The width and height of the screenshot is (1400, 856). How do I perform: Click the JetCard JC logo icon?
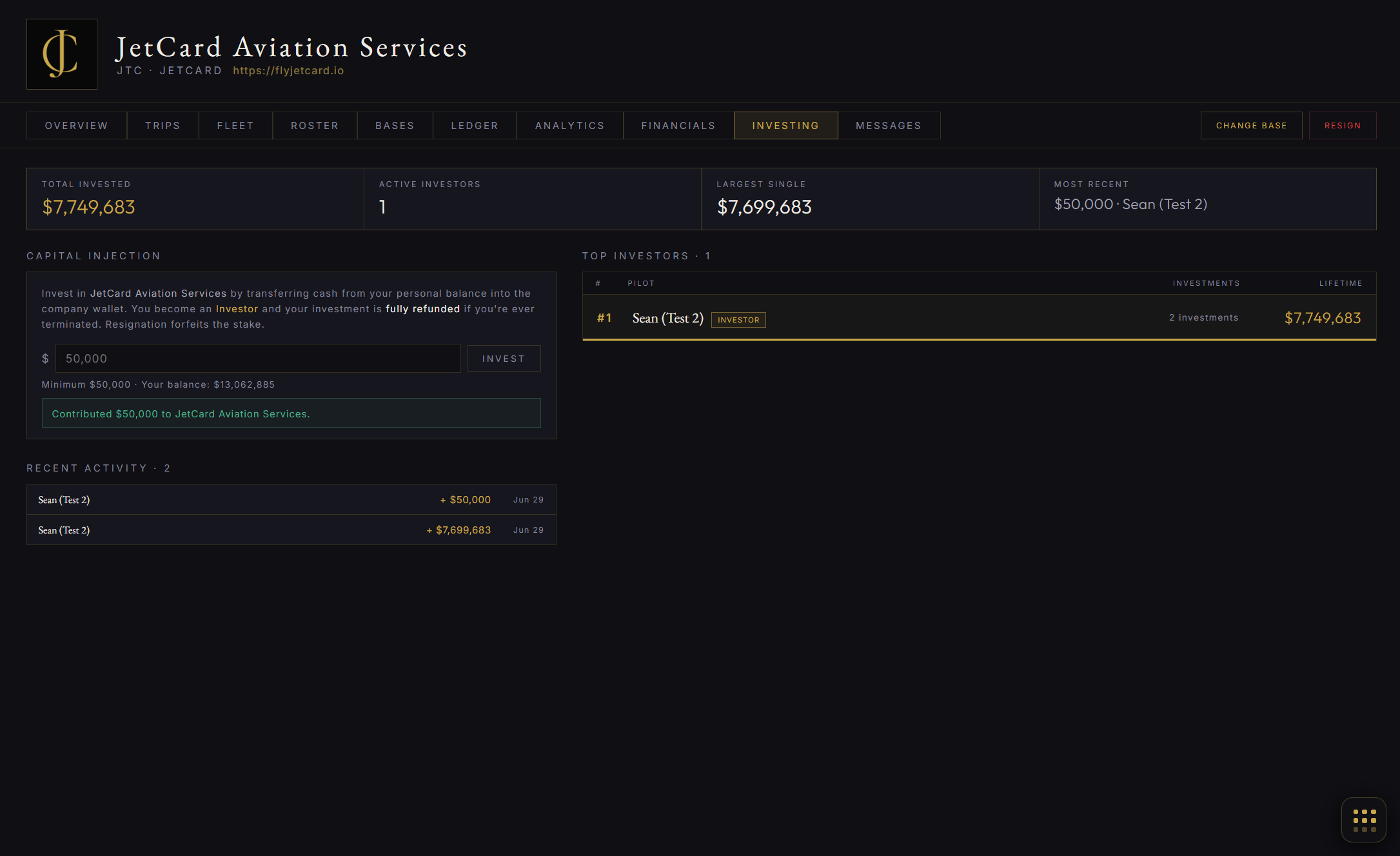(x=62, y=54)
